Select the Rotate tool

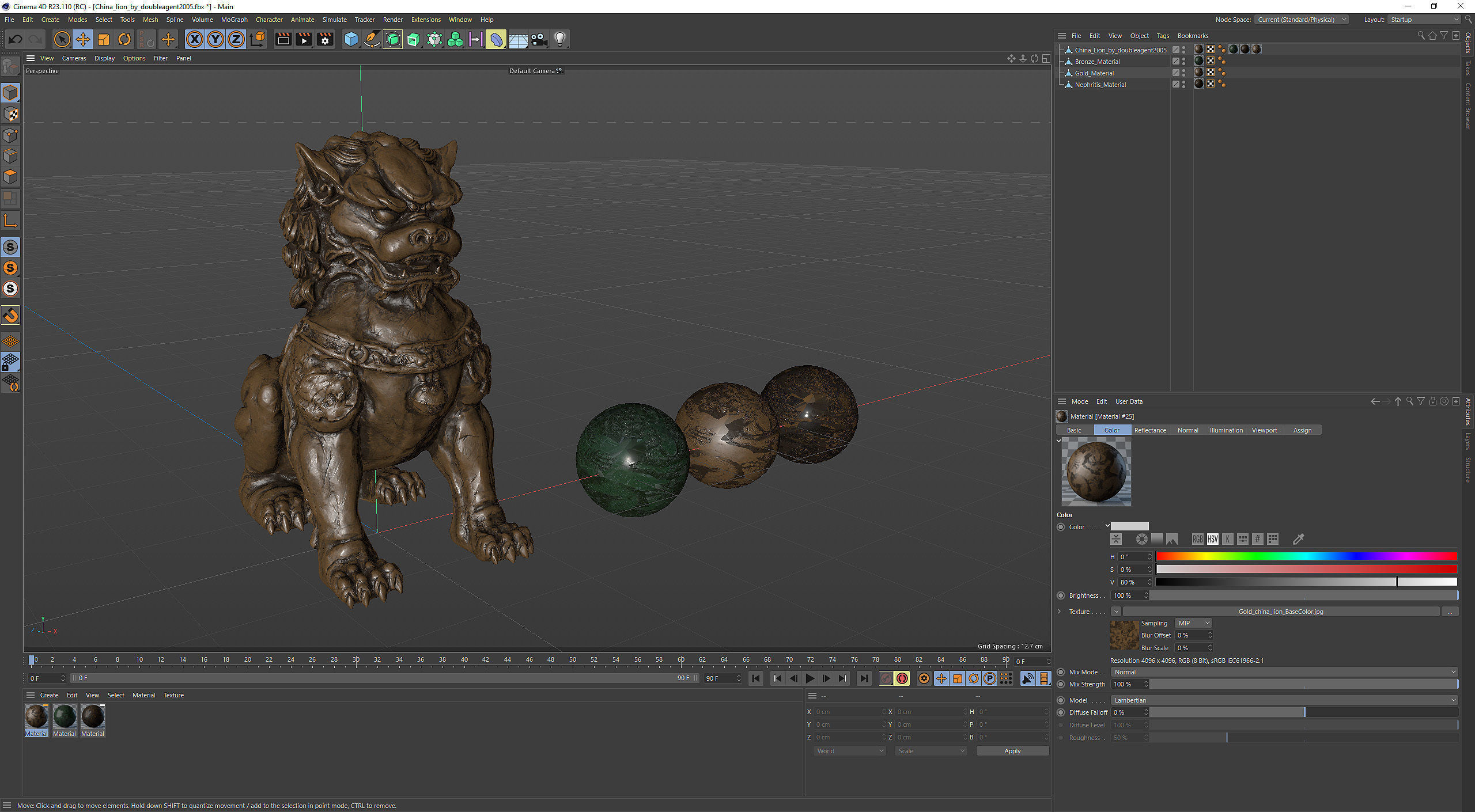(124, 39)
